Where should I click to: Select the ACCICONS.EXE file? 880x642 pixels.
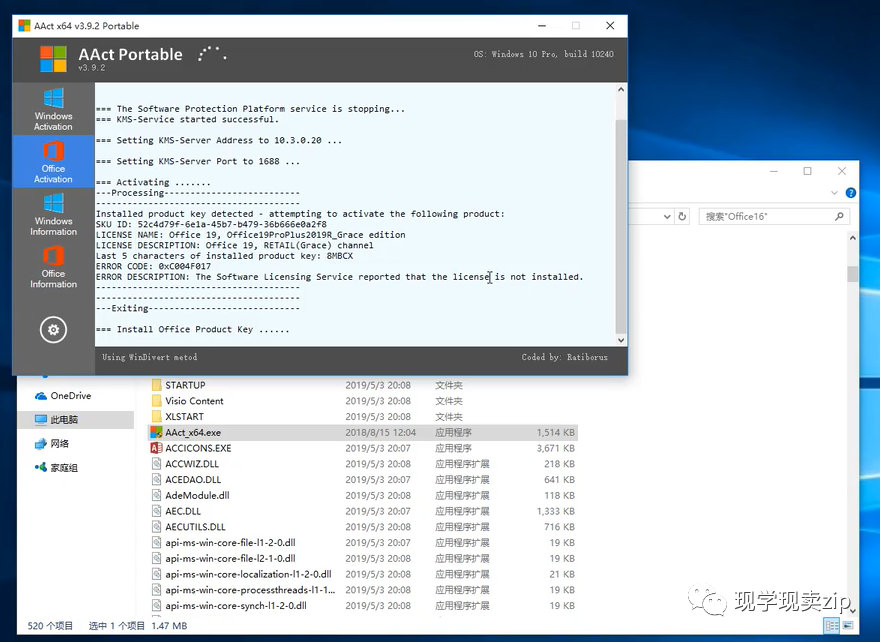click(198, 448)
